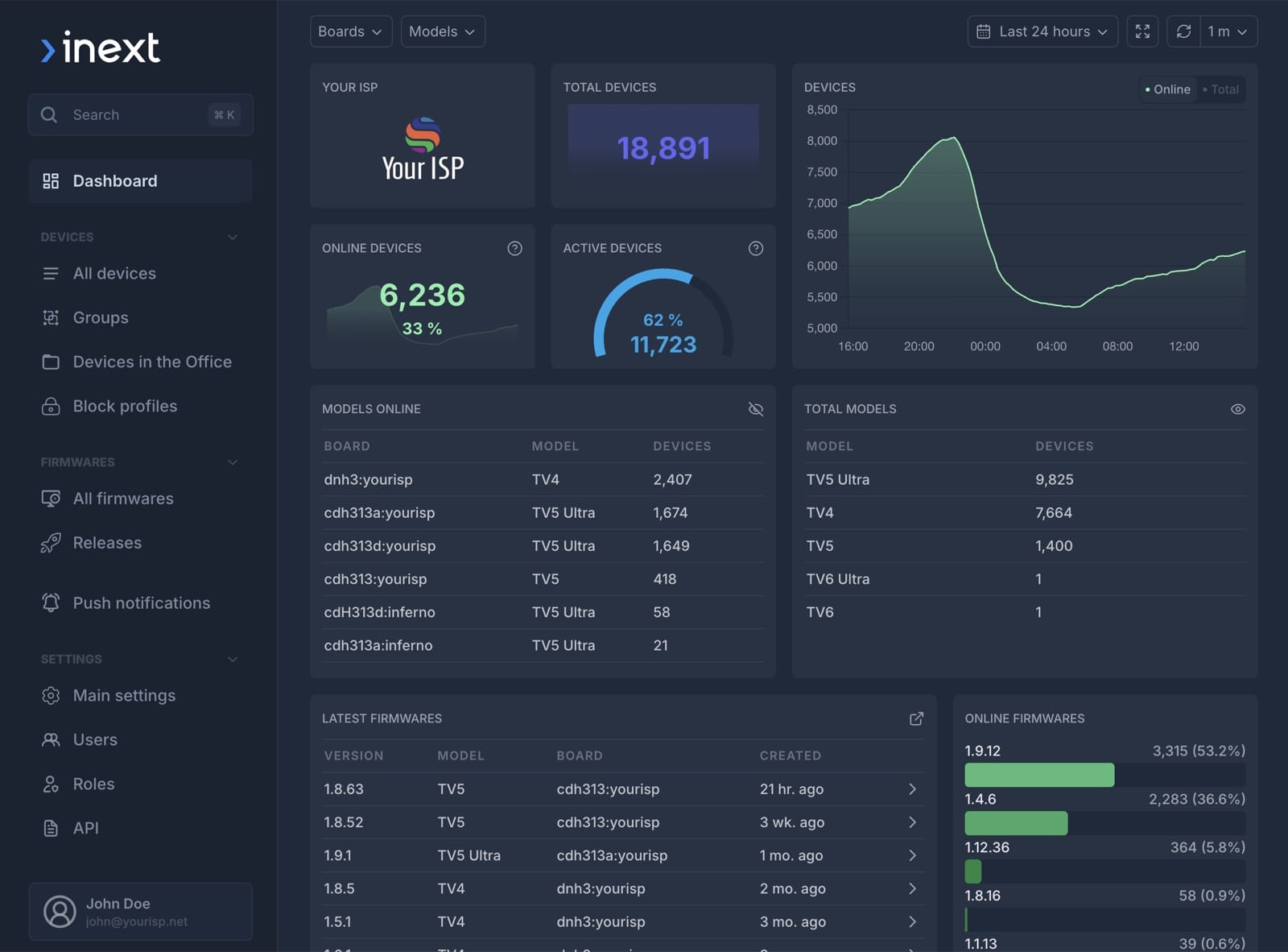
Task: Click the cdH313d:inferno board cell
Action: (x=380, y=612)
